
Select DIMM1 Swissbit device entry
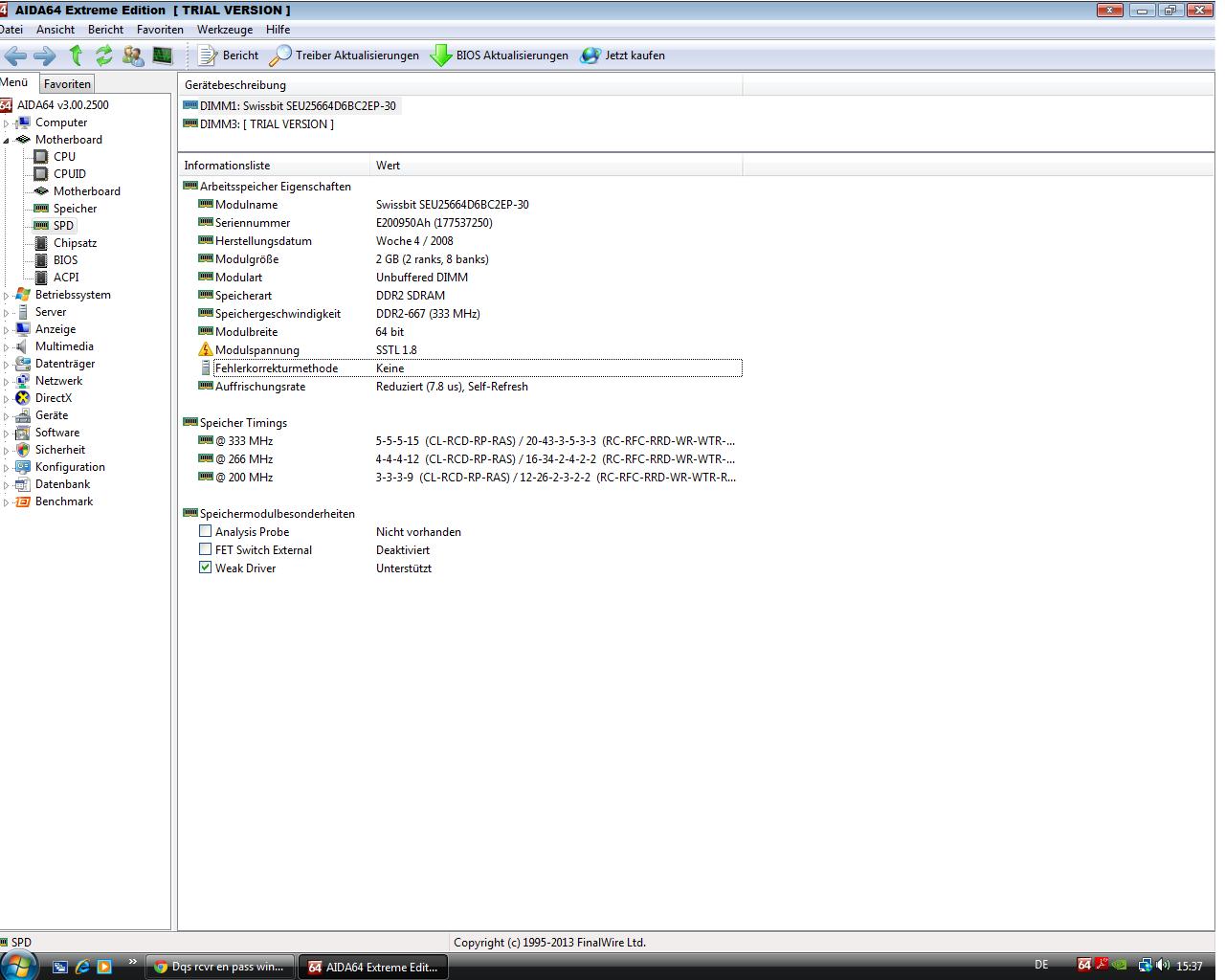coord(298,106)
